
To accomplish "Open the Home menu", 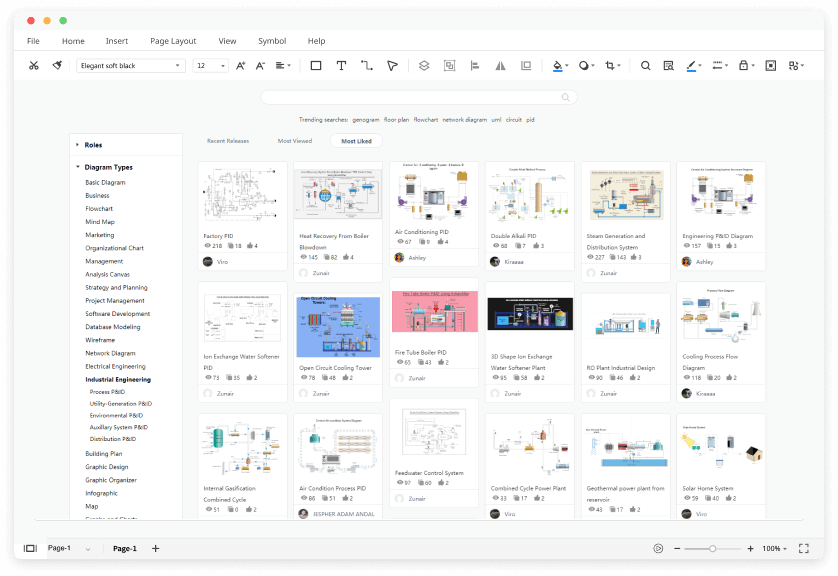I will 73,41.
